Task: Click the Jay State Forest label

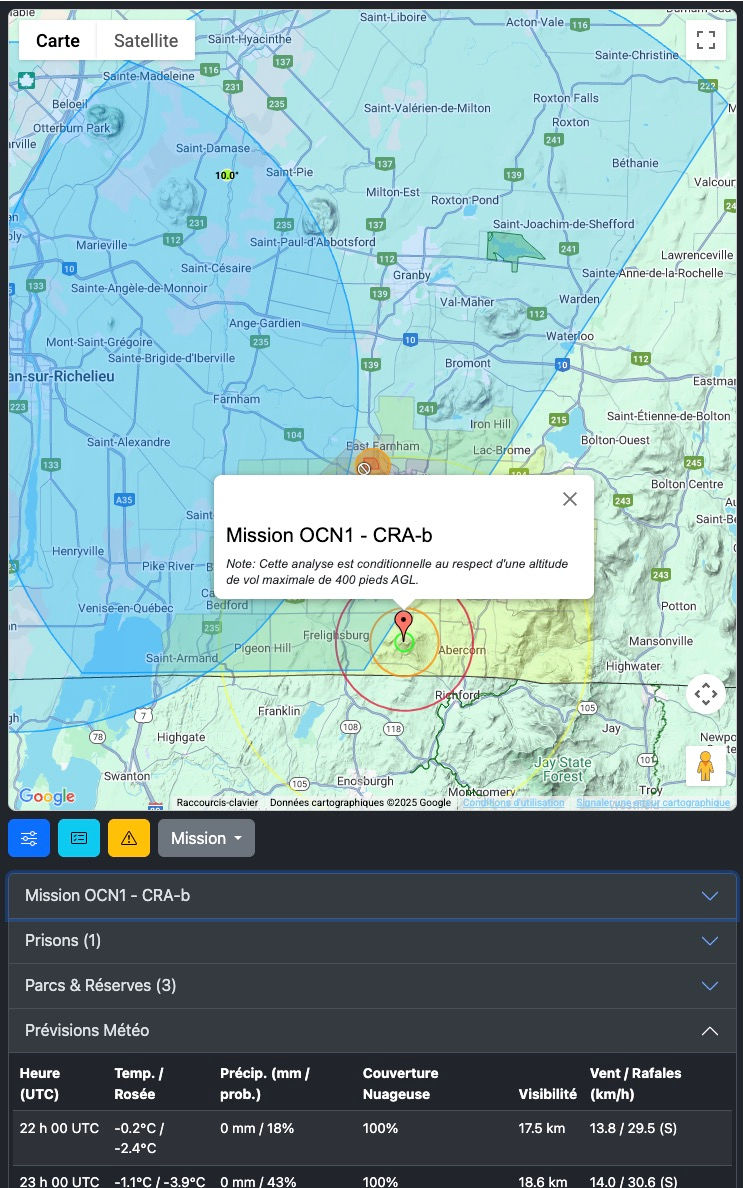Action: [x=563, y=769]
